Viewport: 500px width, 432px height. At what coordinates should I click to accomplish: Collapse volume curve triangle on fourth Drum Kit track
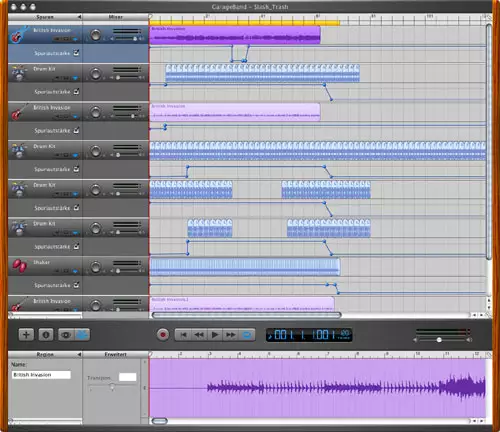pyautogui.click(x=75, y=233)
